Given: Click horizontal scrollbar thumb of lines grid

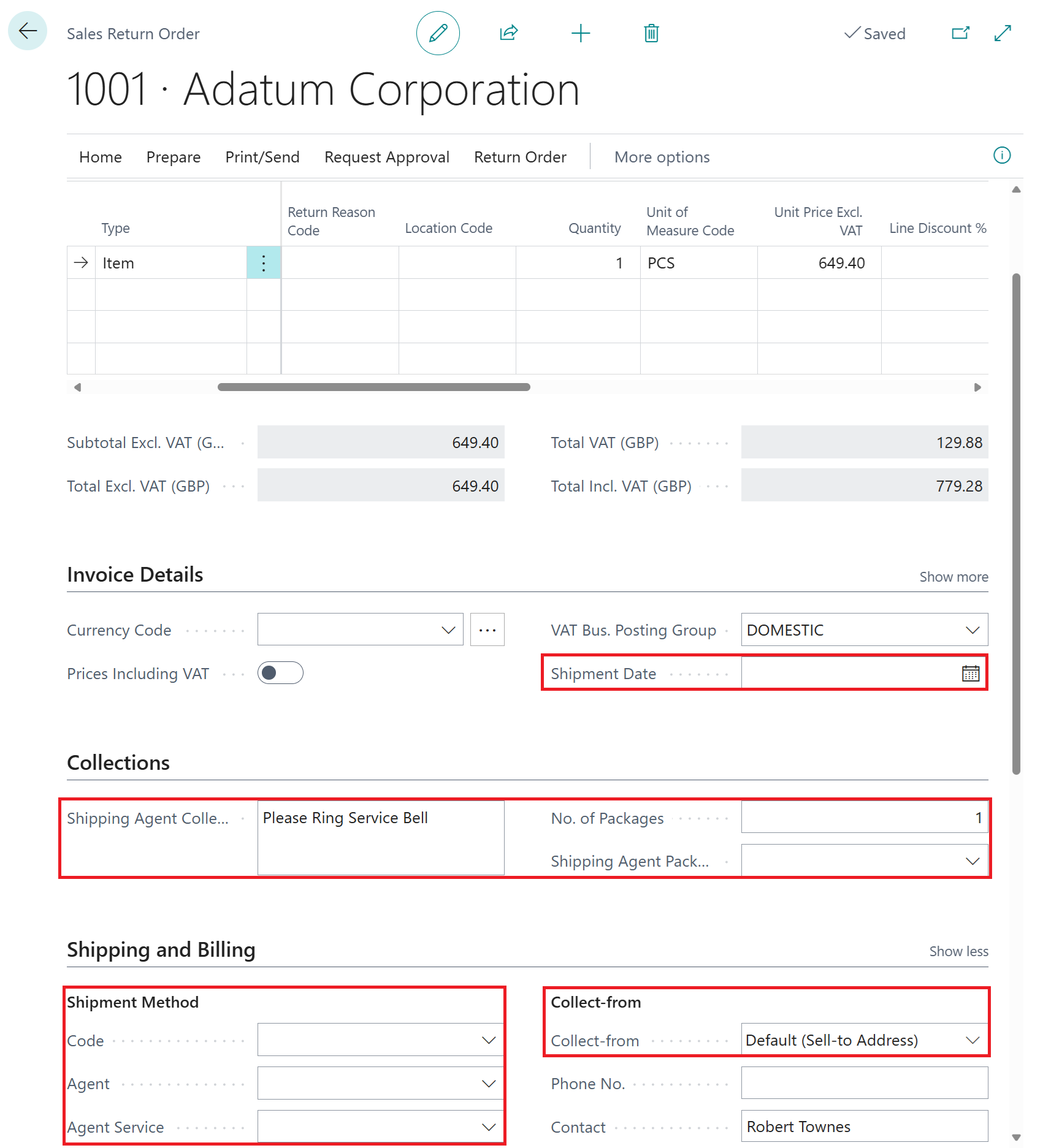Looking at the screenshot, I should (x=374, y=387).
